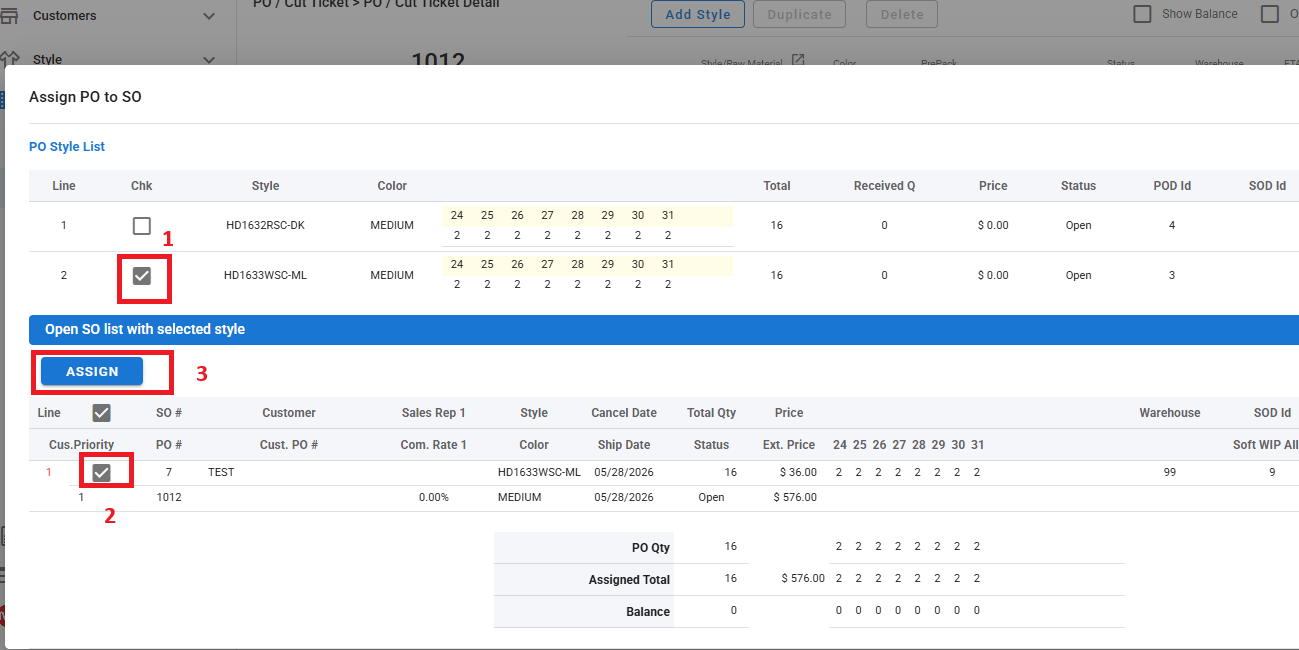1299x650 pixels.
Task: Click the $ 36.00 price cell
Action: pyautogui.click(x=798, y=472)
